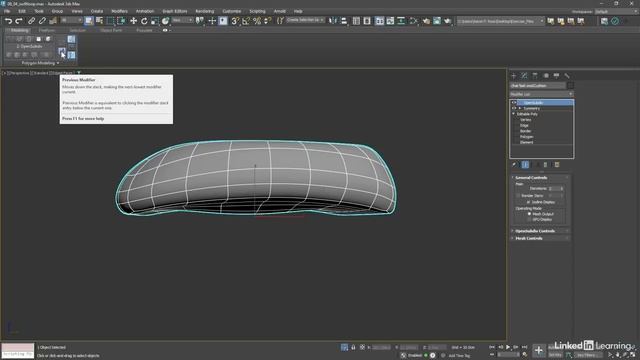Click the Play Animation button

[508, 347]
